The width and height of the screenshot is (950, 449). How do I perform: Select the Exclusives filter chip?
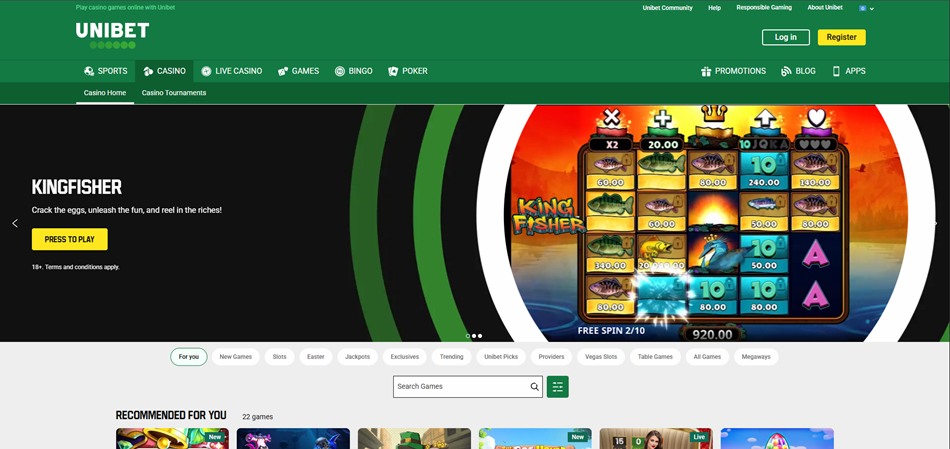[x=405, y=357]
